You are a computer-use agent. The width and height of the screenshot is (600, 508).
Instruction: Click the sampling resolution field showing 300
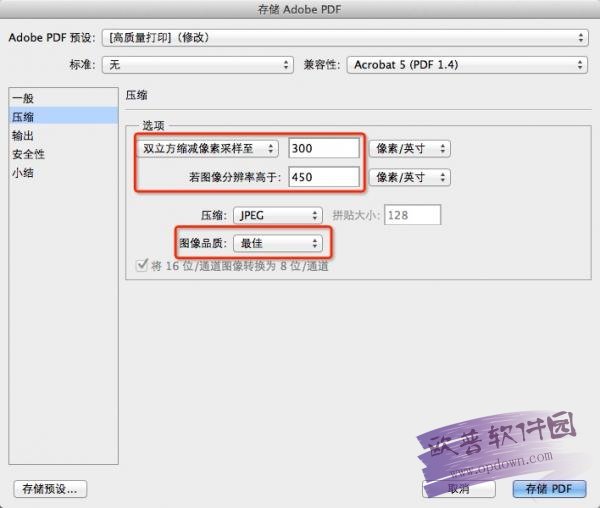(324, 148)
